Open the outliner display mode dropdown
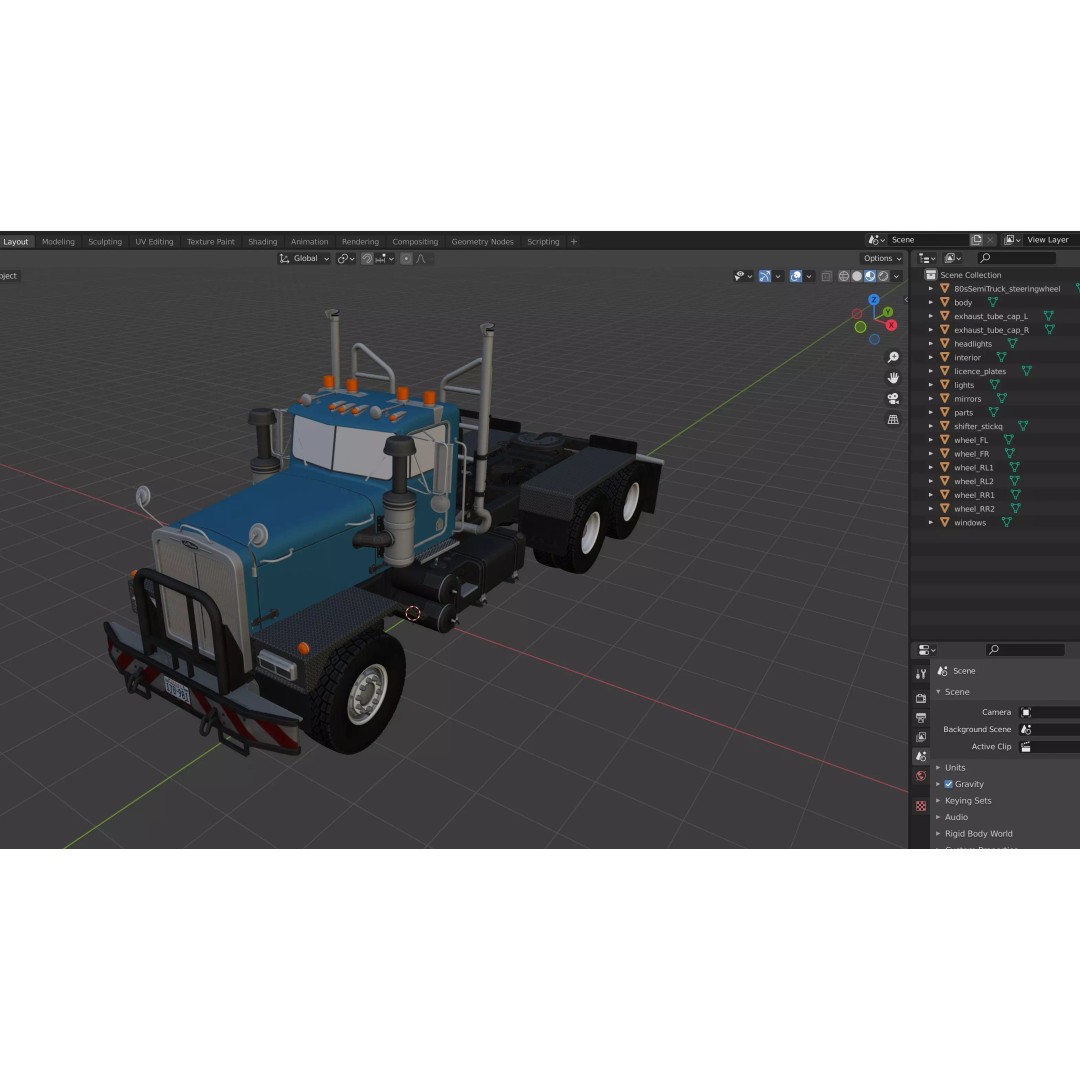The height and width of the screenshot is (1080, 1080). [x=953, y=258]
